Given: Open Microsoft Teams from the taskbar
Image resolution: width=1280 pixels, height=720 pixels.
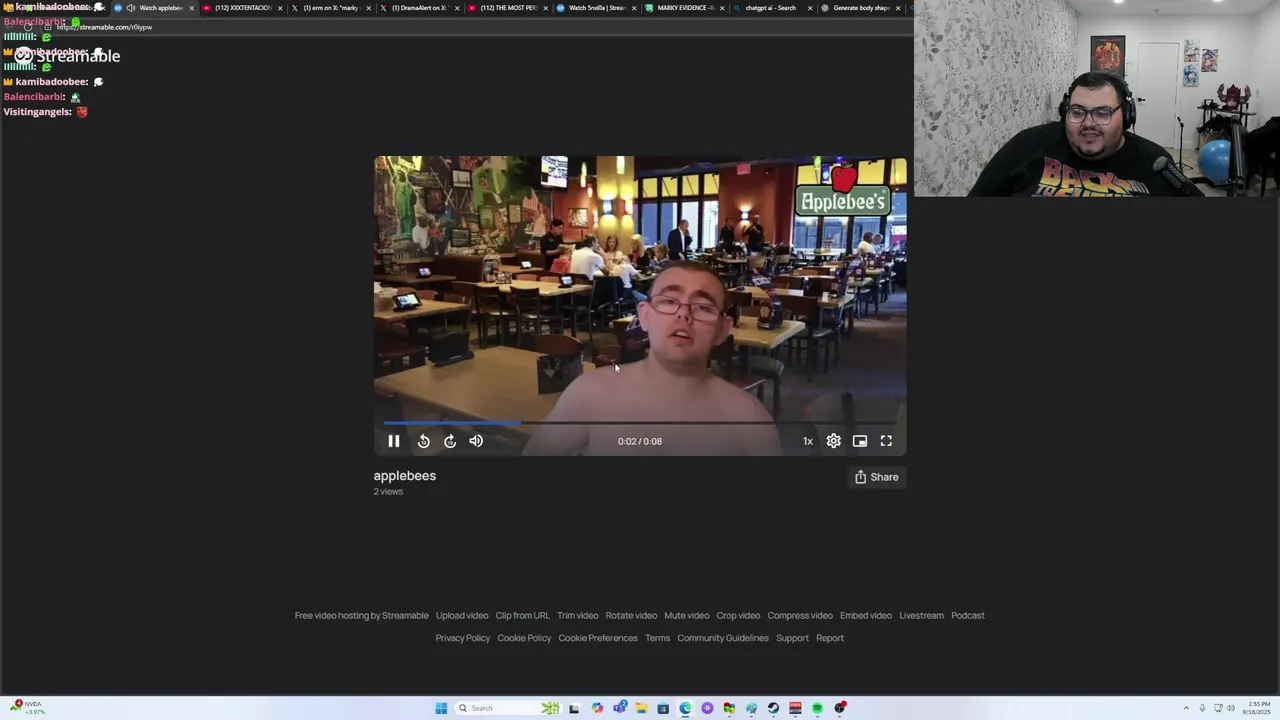Looking at the screenshot, I should point(619,708).
